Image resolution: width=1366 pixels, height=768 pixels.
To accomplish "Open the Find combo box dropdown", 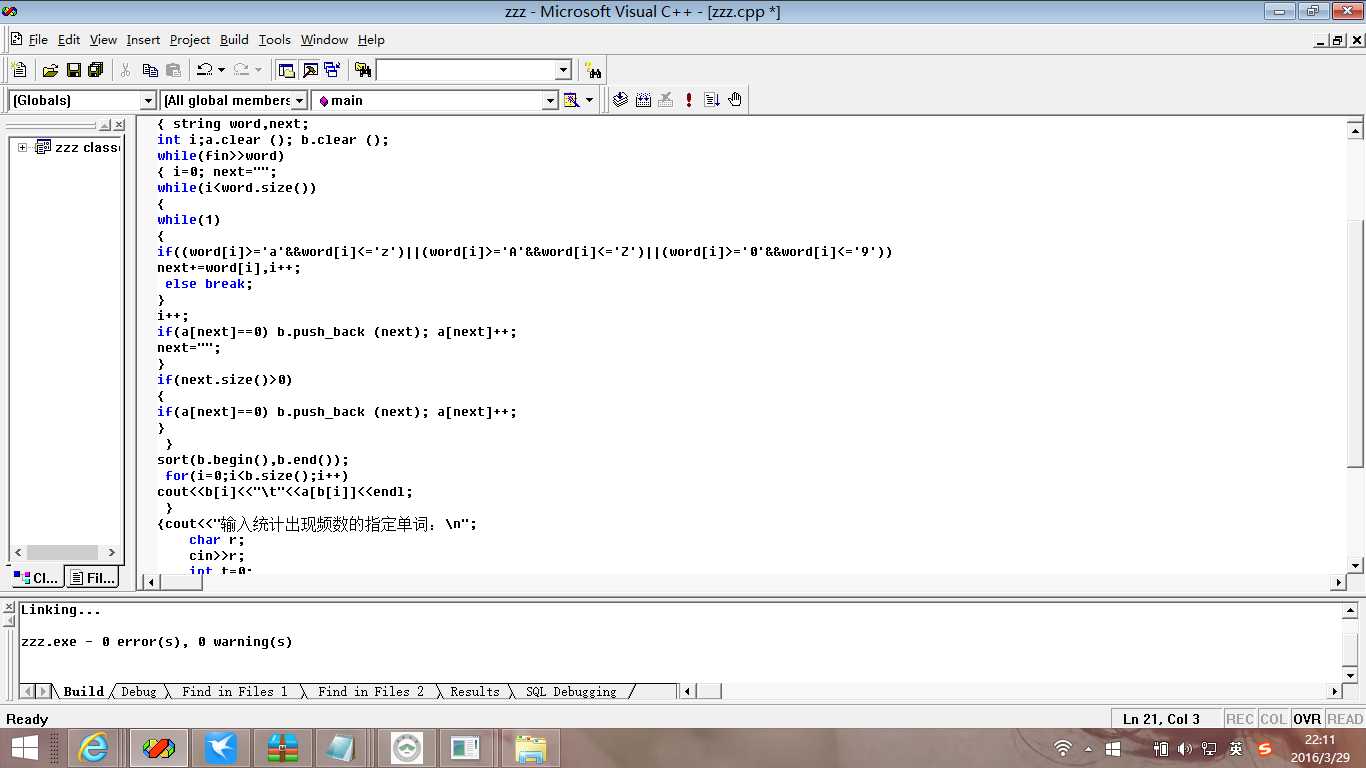I will pos(563,70).
